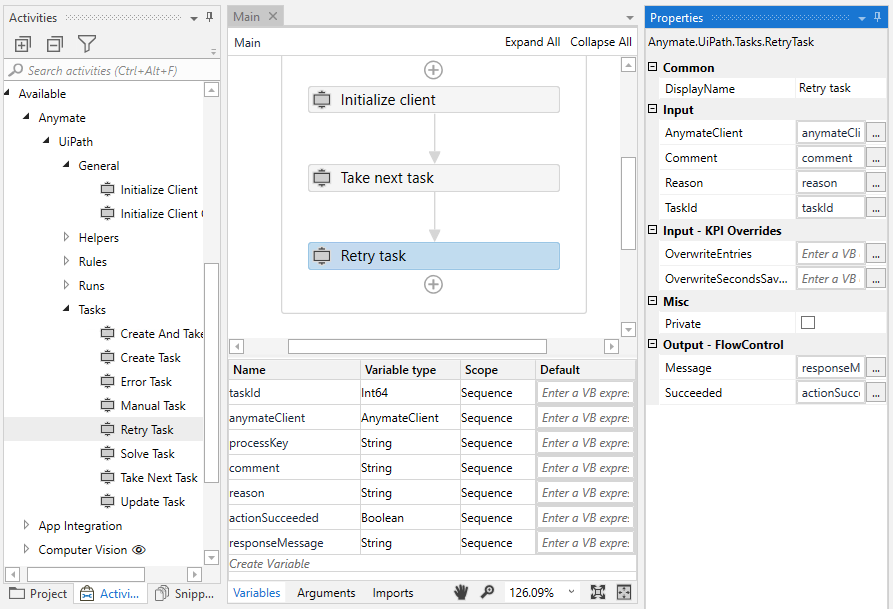Image resolution: width=893 pixels, height=609 pixels.
Task: Click the processKey variable name cell
Action: 294,443
